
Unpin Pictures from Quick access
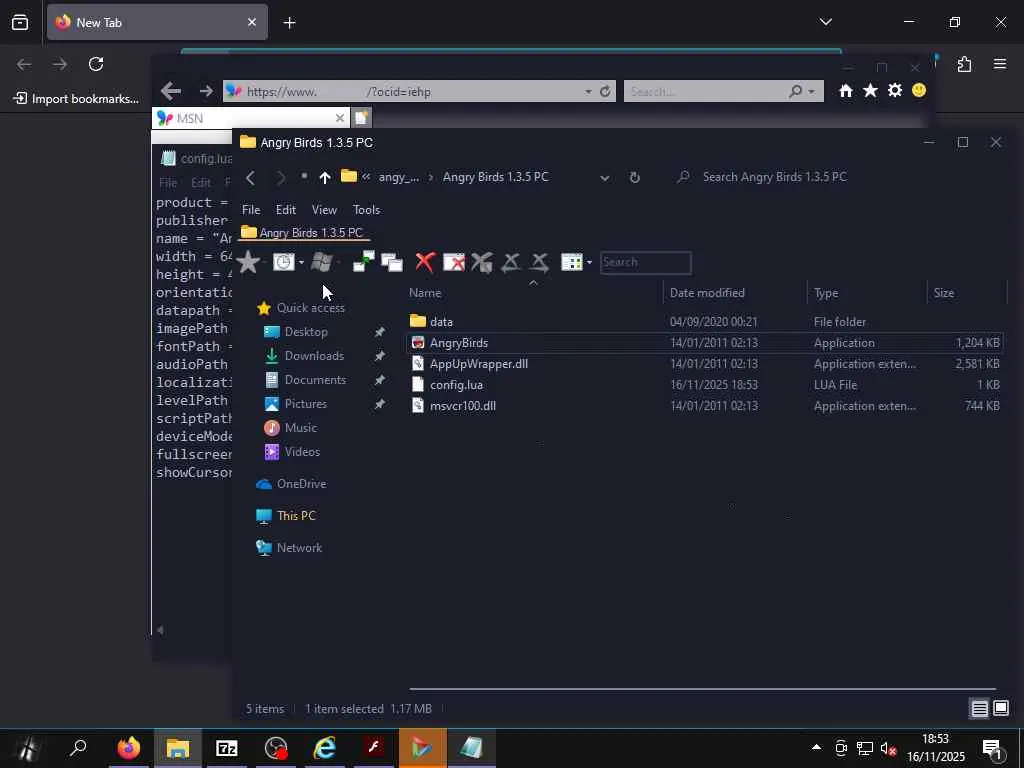tap(379, 404)
